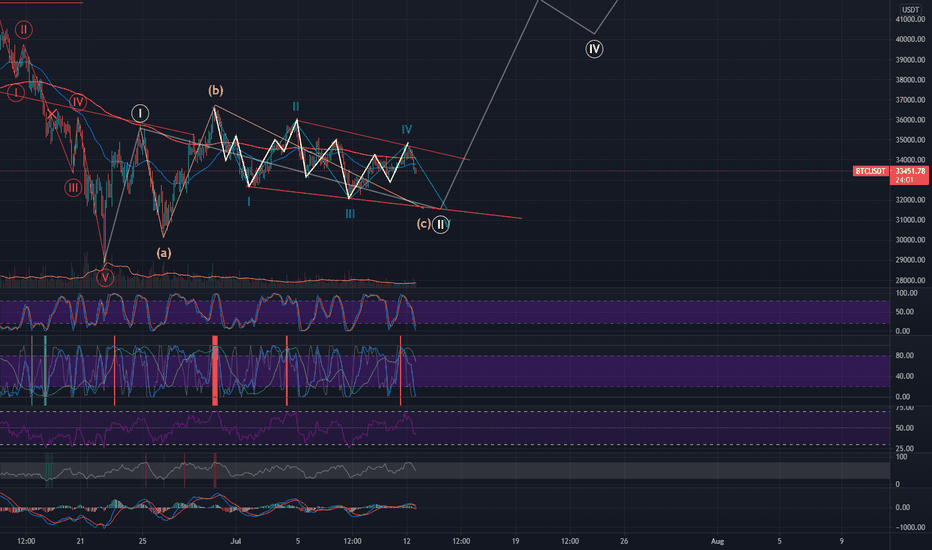Screen dimensions: 932x550
Task: Select the teal II subwave label
Action: [x=295, y=107]
